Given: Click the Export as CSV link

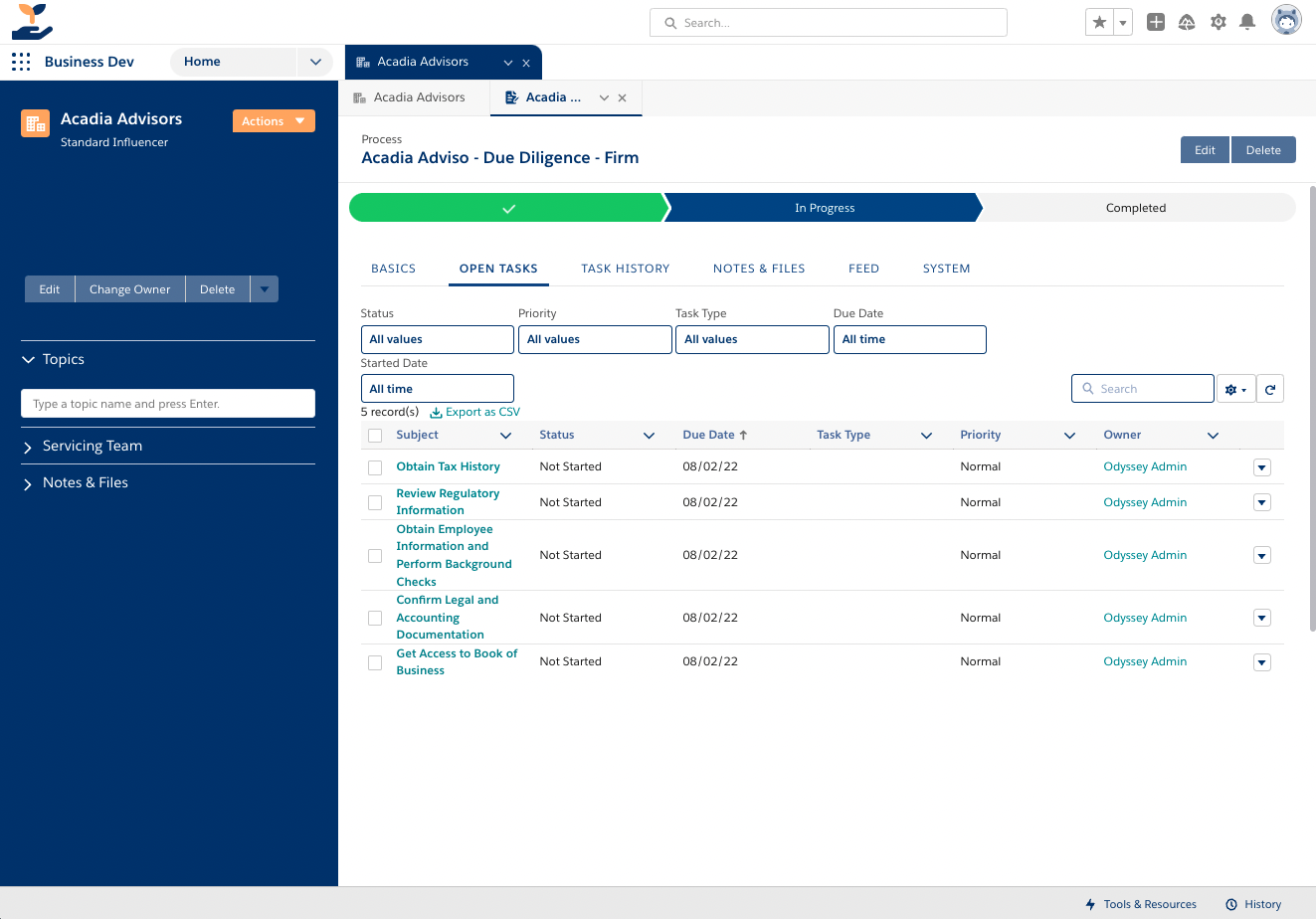Looking at the screenshot, I should point(475,412).
